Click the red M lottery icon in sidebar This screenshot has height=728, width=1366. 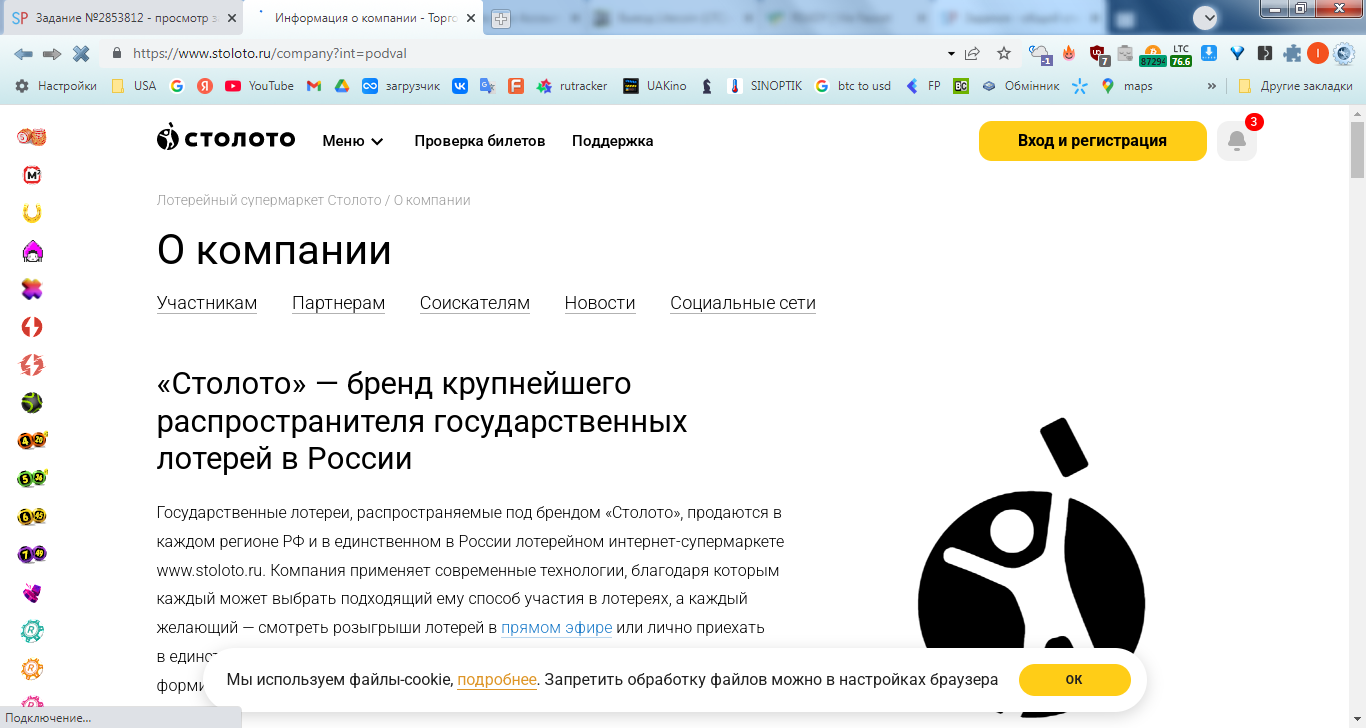[x=32, y=175]
